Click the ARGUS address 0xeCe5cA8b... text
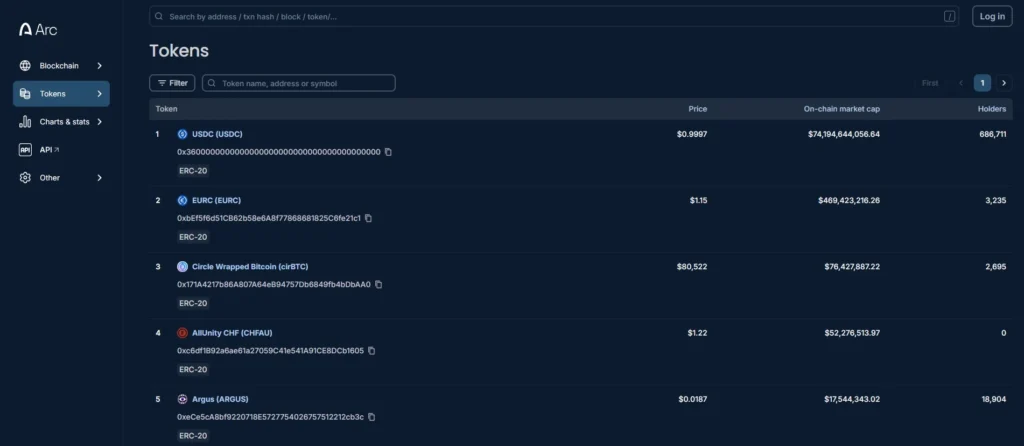1024x446 pixels. point(270,417)
